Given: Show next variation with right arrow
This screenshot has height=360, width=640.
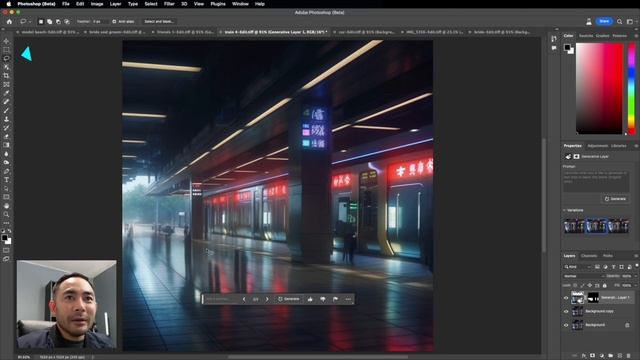Looking at the screenshot, I should pyautogui.click(x=267, y=299).
